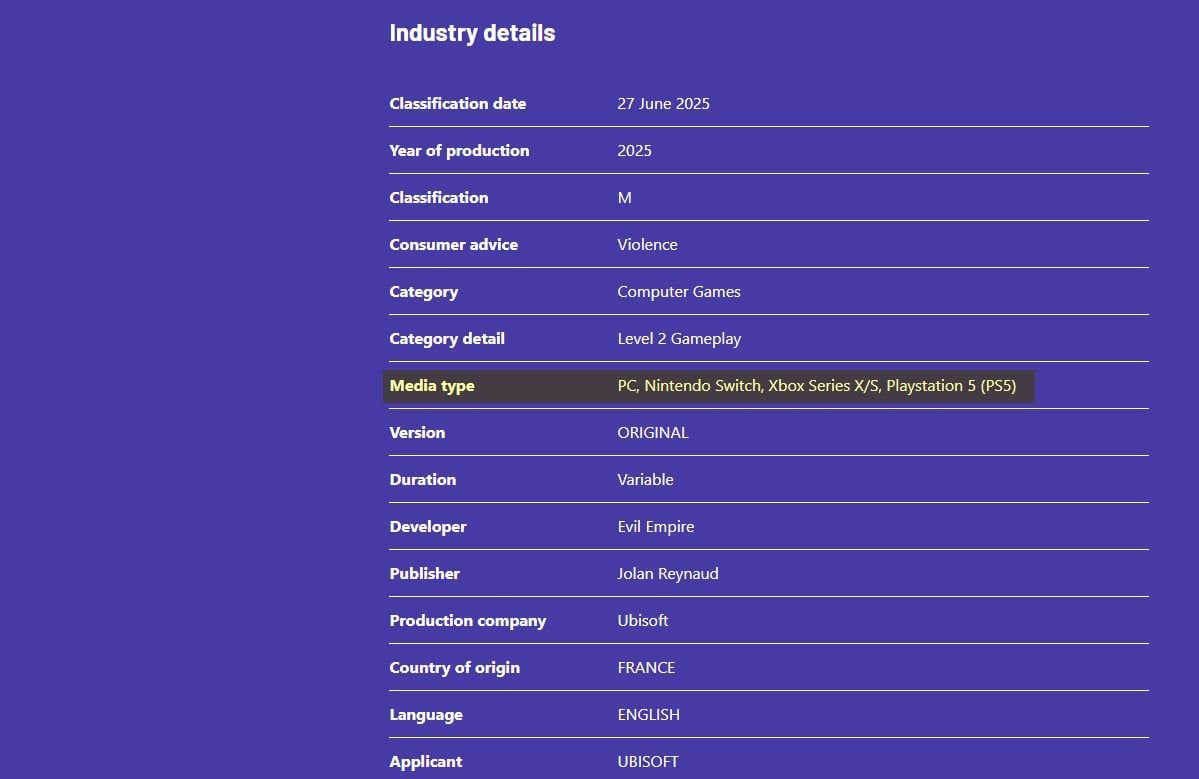
Task: Click the Duration value Variable
Action: [x=645, y=479]
